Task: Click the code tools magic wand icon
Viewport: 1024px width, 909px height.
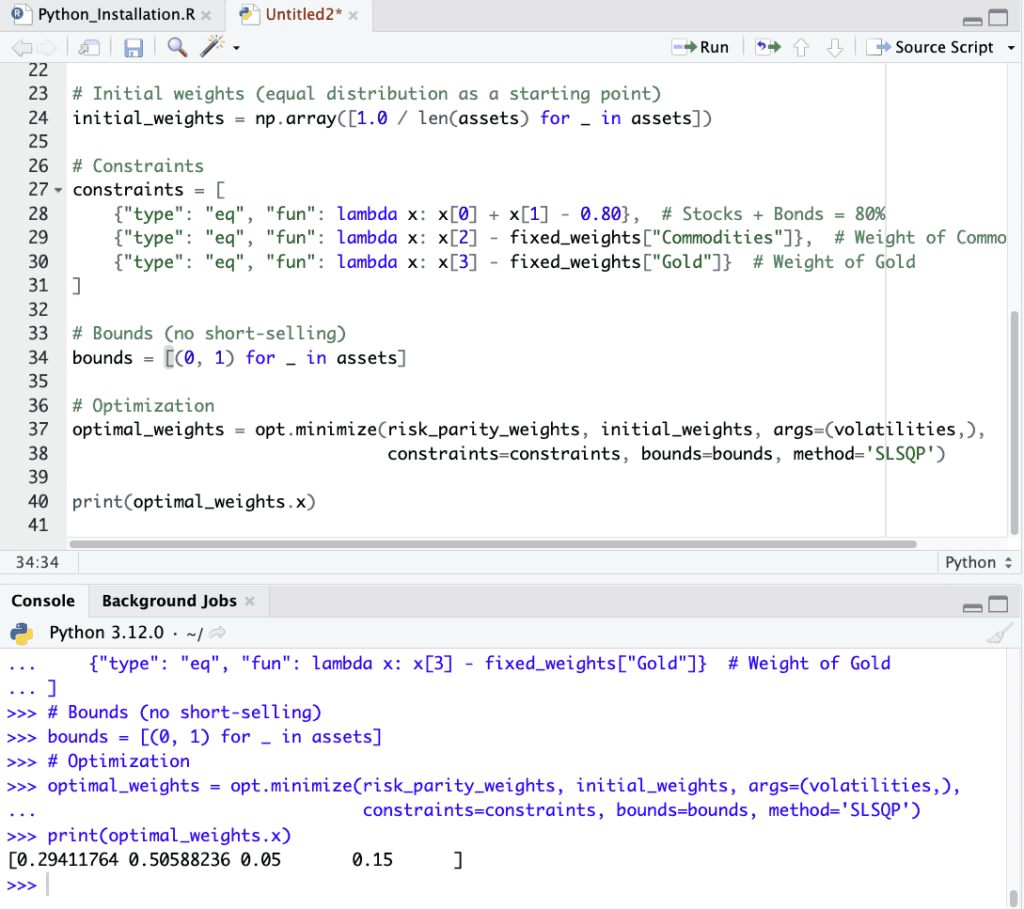Action: coord(211,47)
